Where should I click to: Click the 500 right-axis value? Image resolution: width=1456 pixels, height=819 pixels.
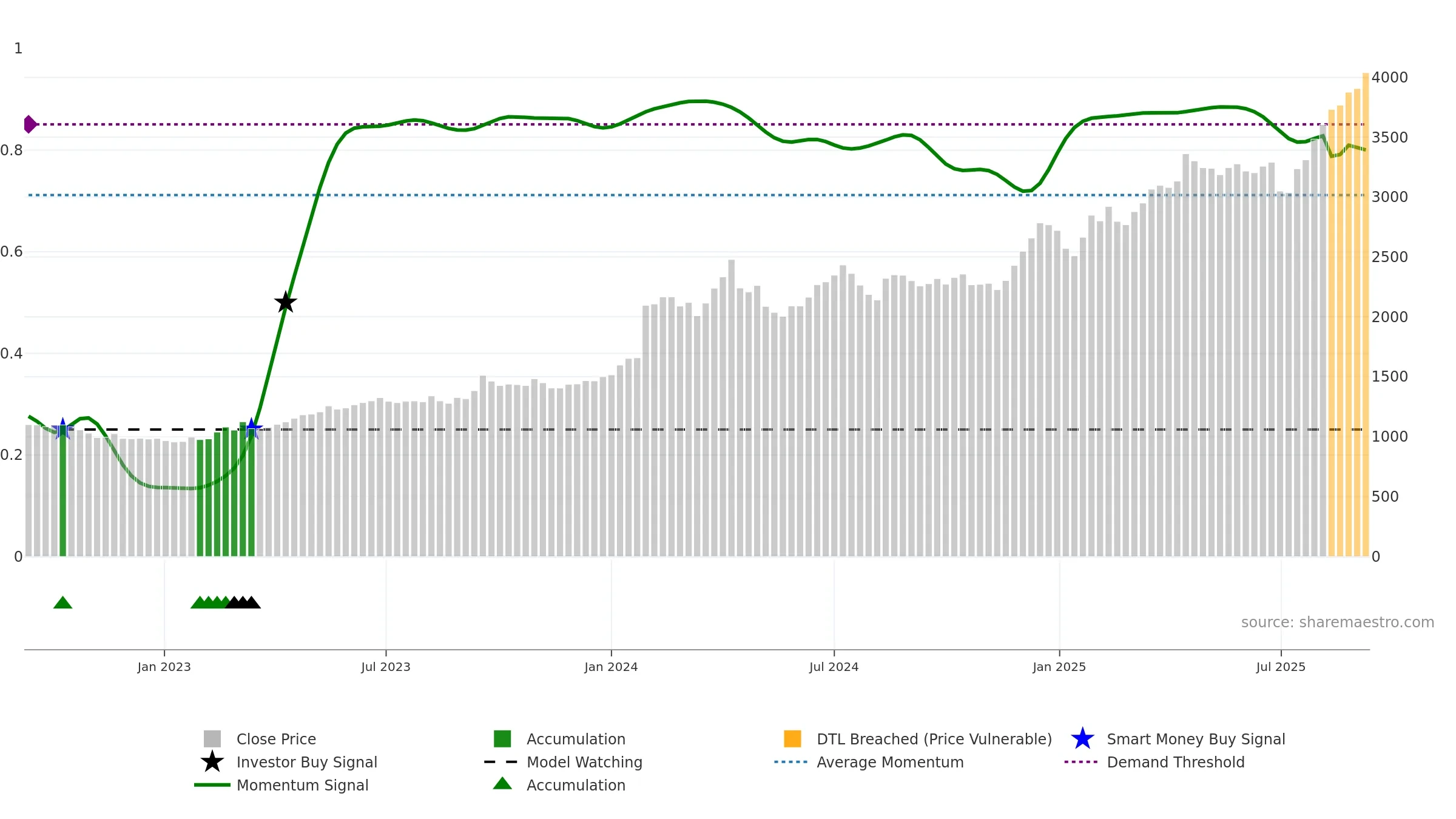coord(1385,497)
